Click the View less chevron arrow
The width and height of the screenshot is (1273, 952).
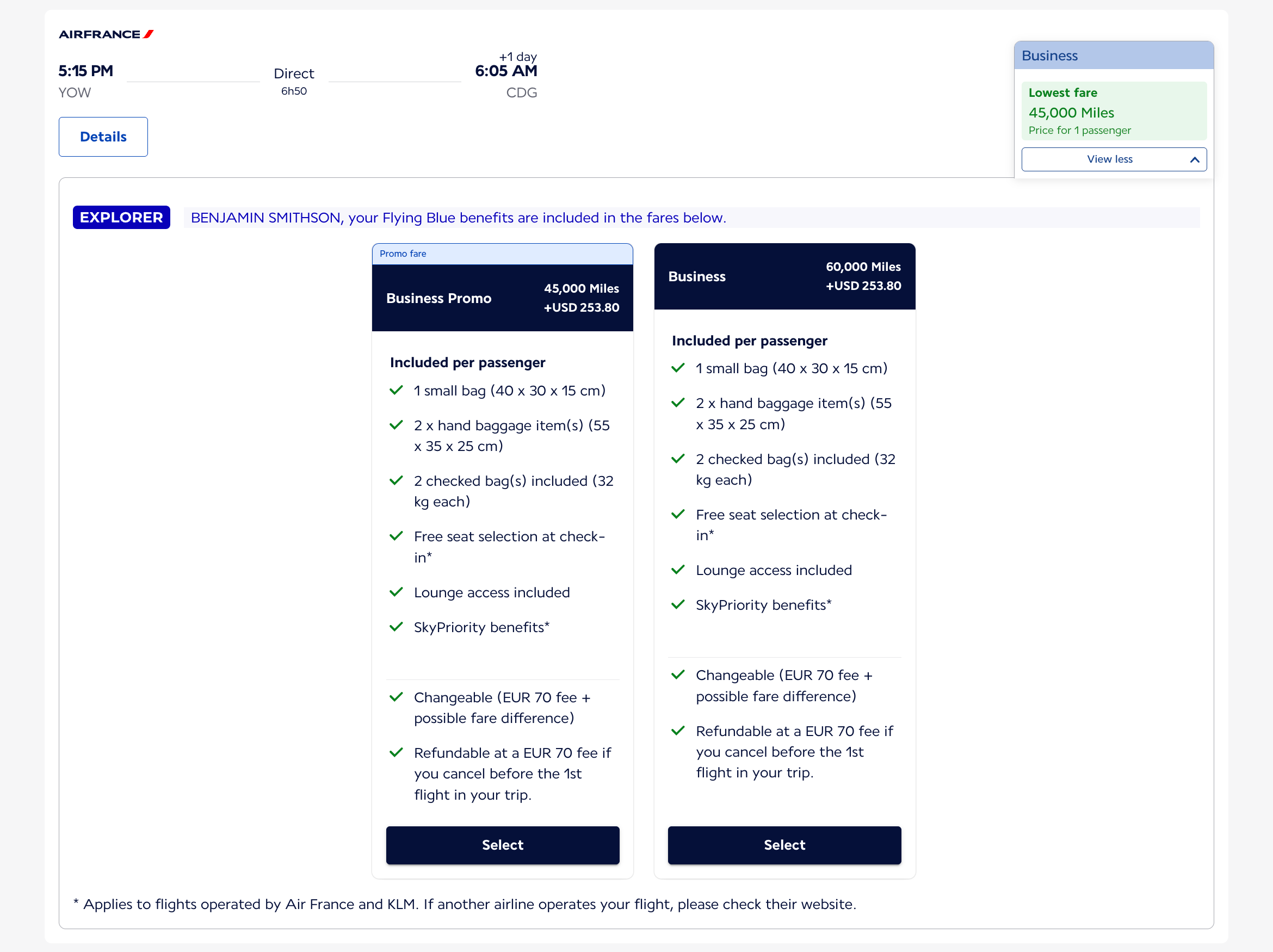(x=1194, y=160)
